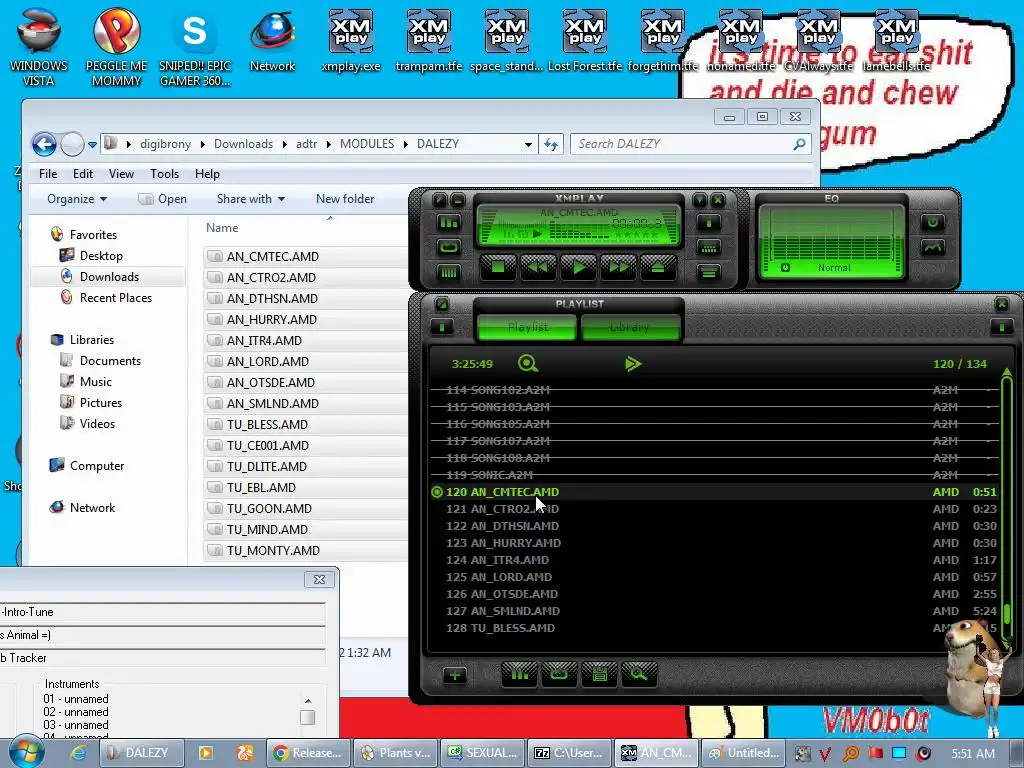The height and width of the screenshot is (768, 1024).
Task: Open the File menu
Action: pyautogui.click(x=48, y=174)
